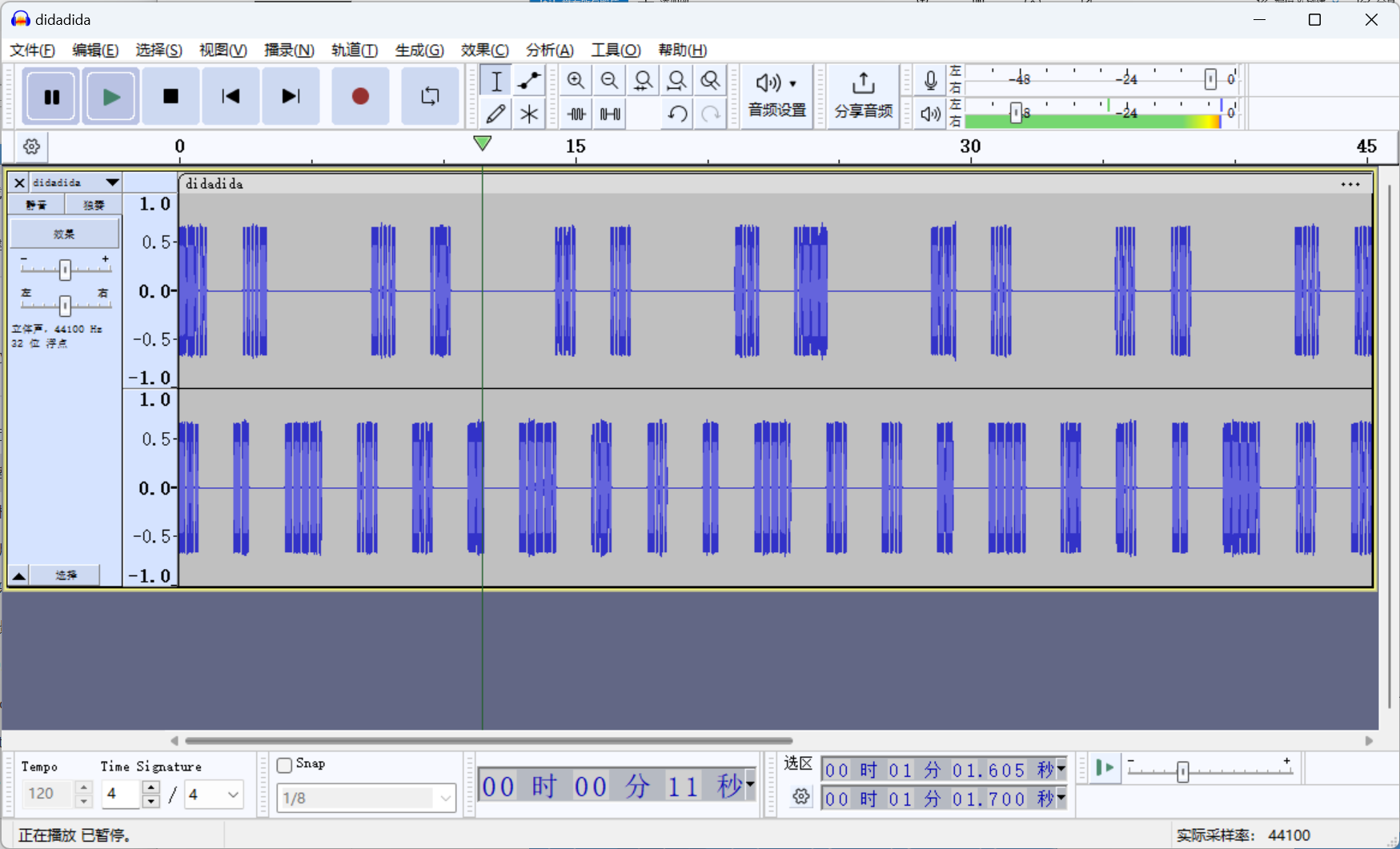
Task: Open the 文件(F) menu
Action: [32, 50]
